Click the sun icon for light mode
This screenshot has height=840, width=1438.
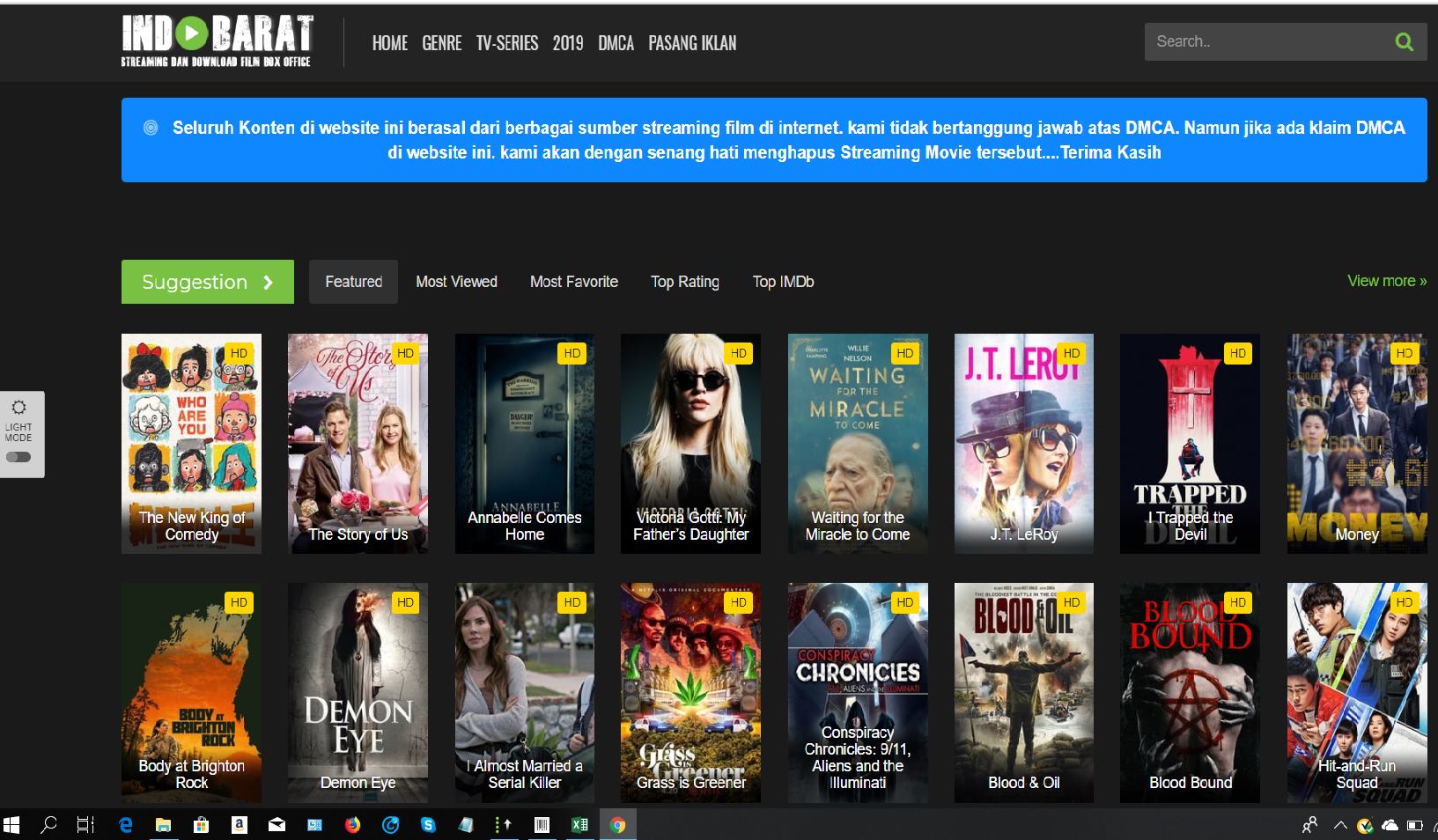click(18, 407)
